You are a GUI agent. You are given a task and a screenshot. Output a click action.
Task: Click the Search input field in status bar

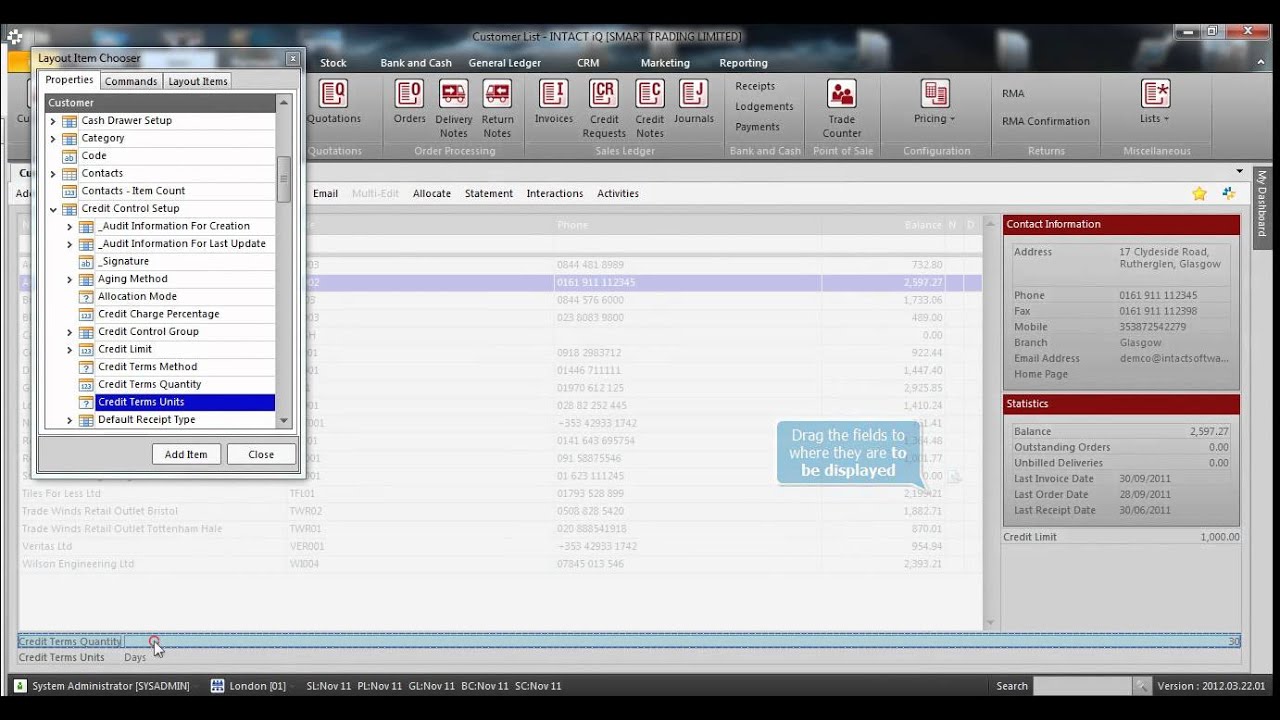tap(1083, 686)
